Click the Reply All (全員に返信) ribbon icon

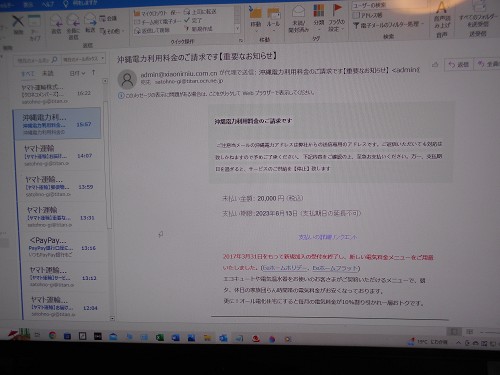coord(73,21)
